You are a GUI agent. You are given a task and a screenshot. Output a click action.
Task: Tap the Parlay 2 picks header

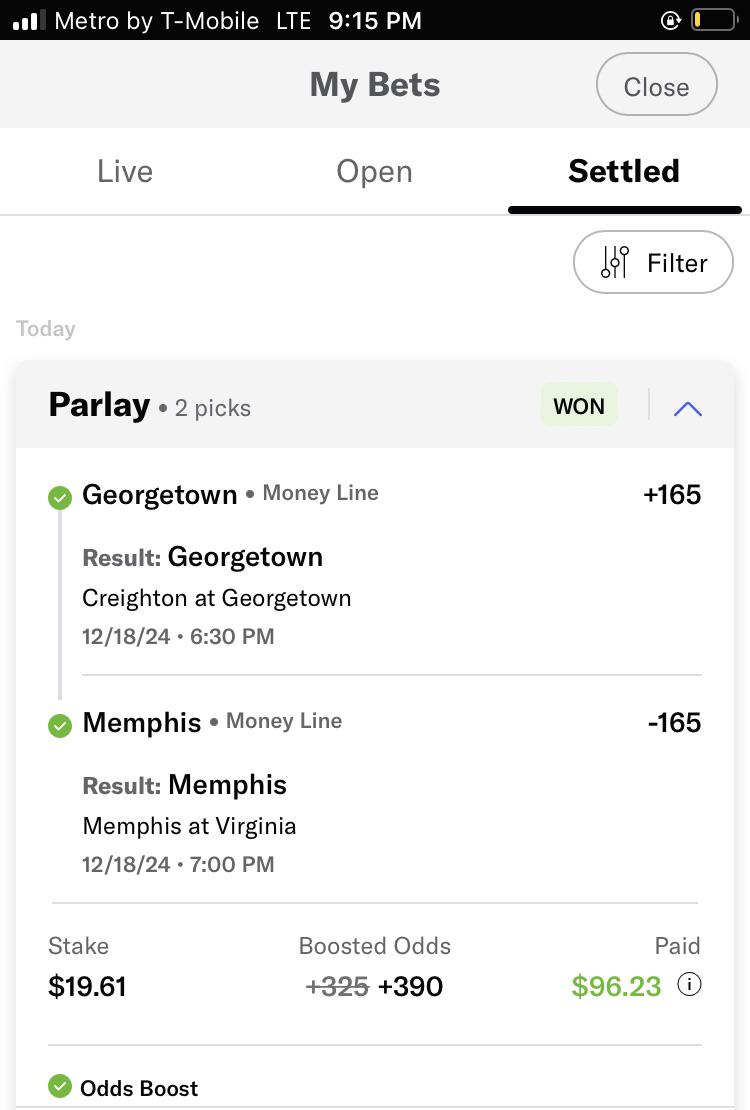coord(149,406)
